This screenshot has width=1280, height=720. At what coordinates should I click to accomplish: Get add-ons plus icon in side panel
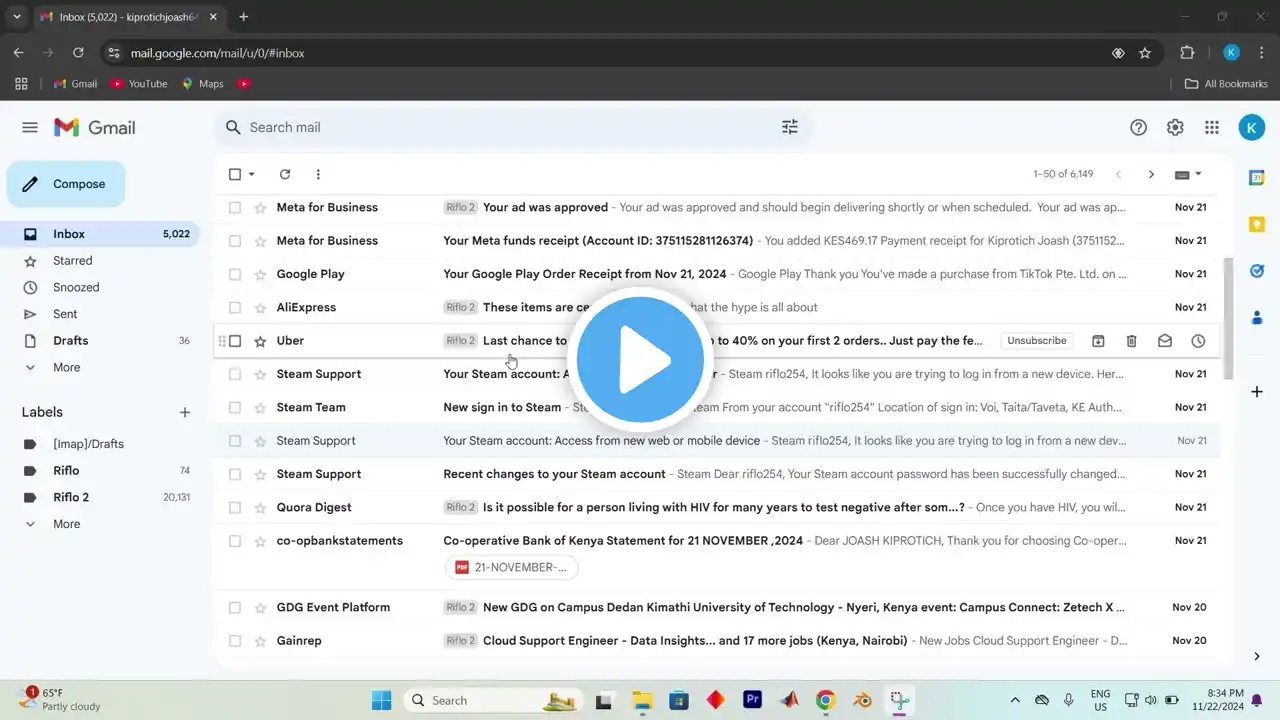pyautogui.click(x=1257, y=392)
